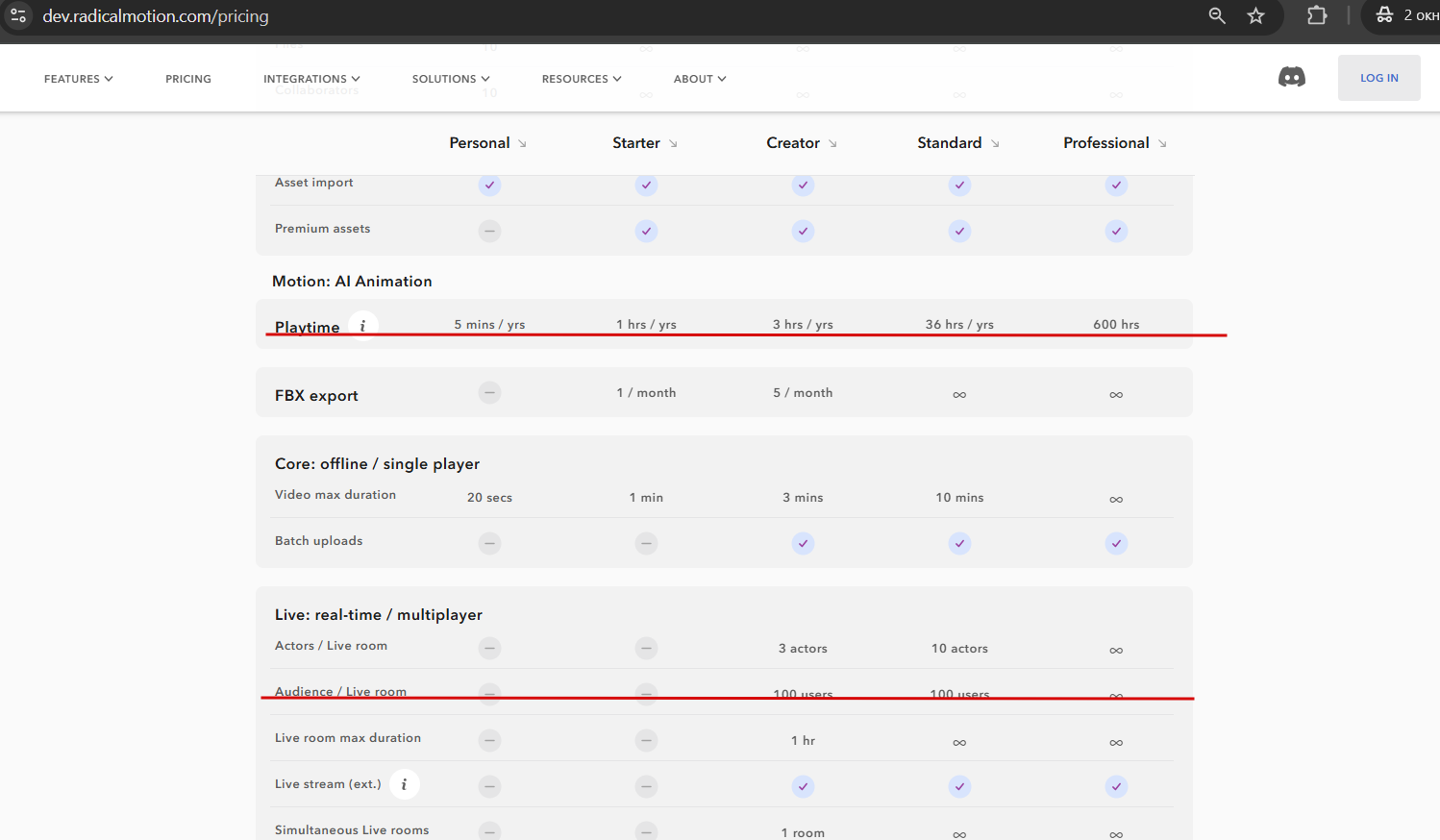The image size is (1440, 840).
Task: Click the 'Simultaneous Live rooms' row label
Action: [352, 830]
